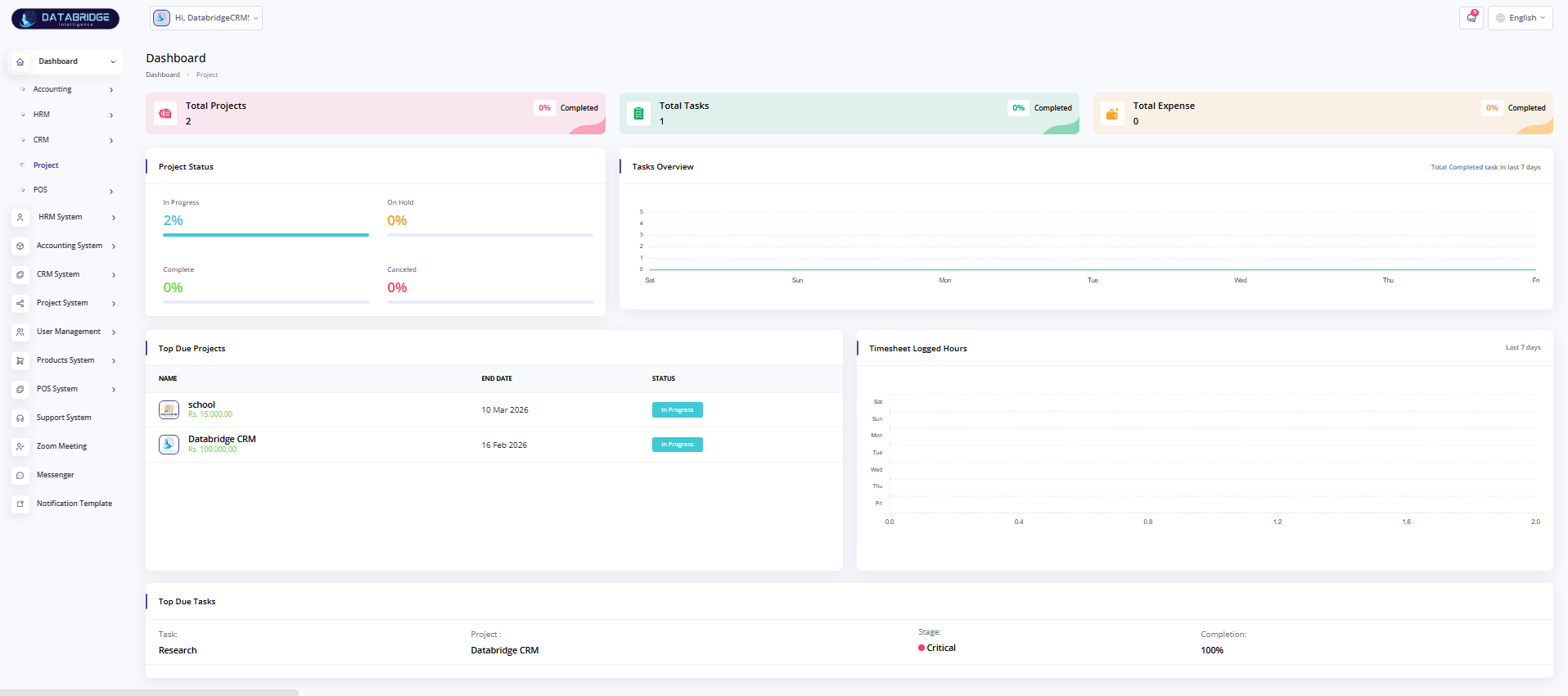The width and height of the screenshot is (1568, 696).
Task: Expand the Products System chevron
Action: tap(114, 361)
